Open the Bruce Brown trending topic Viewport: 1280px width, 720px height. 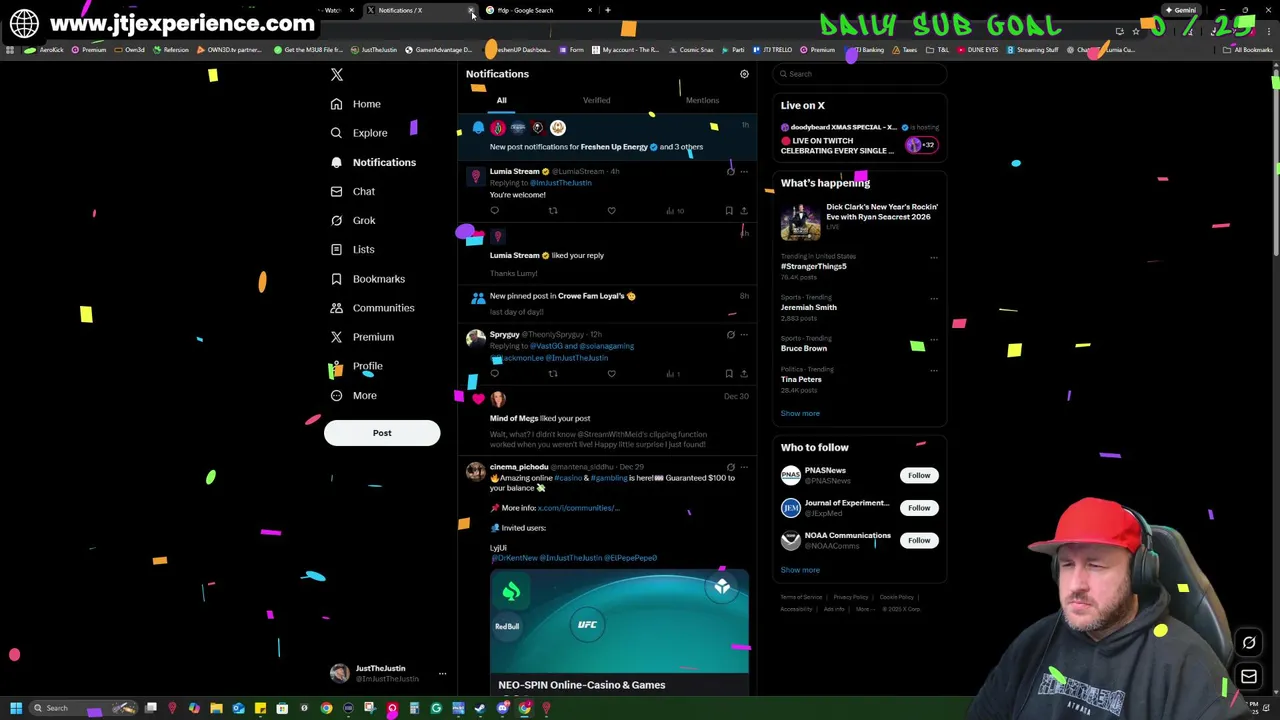click(x=804, y=349)
